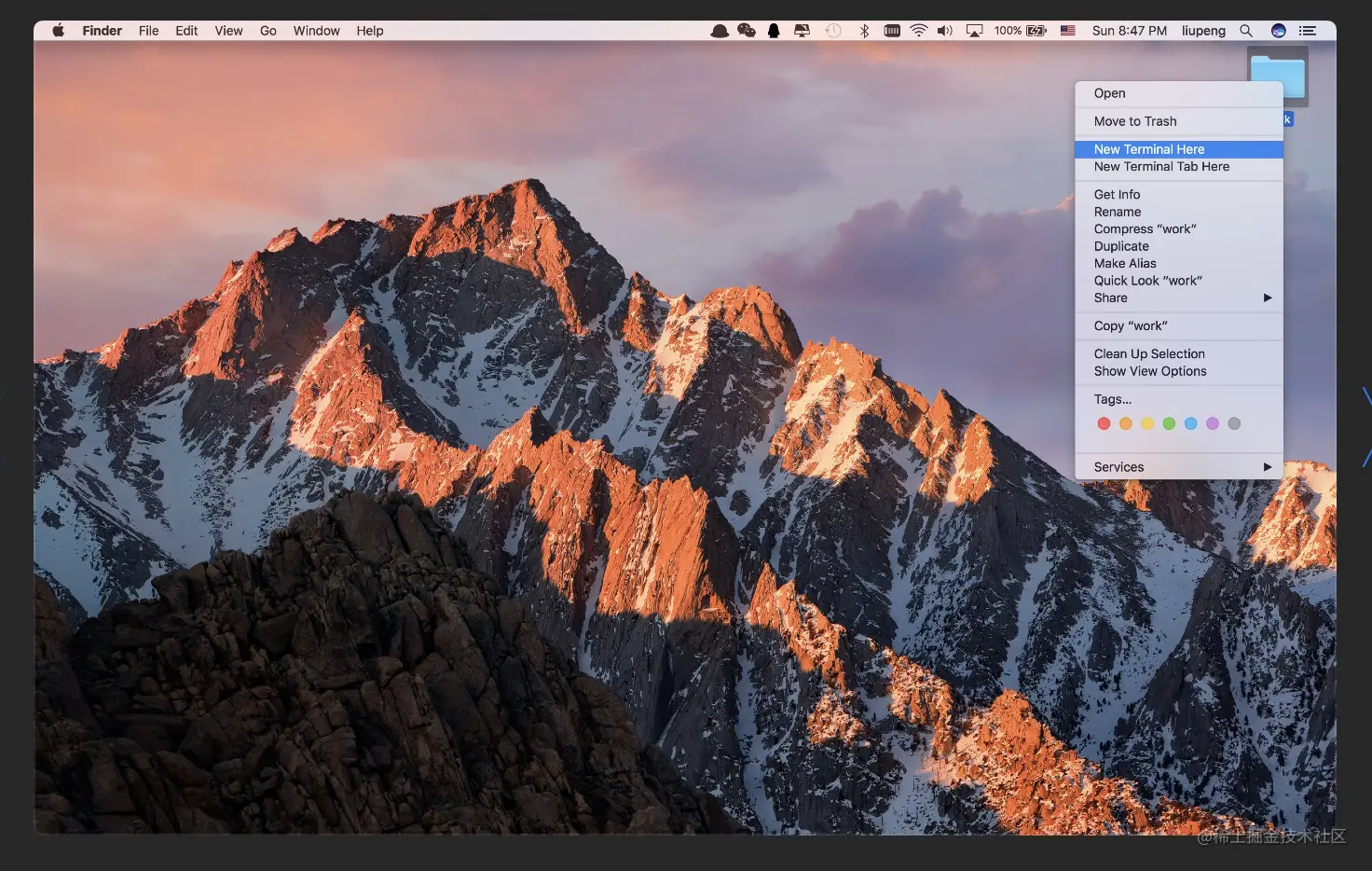The width and height of the screenshot is (1372, 871).
Task: Apply the red tag color
Action: click(1104, 423)
